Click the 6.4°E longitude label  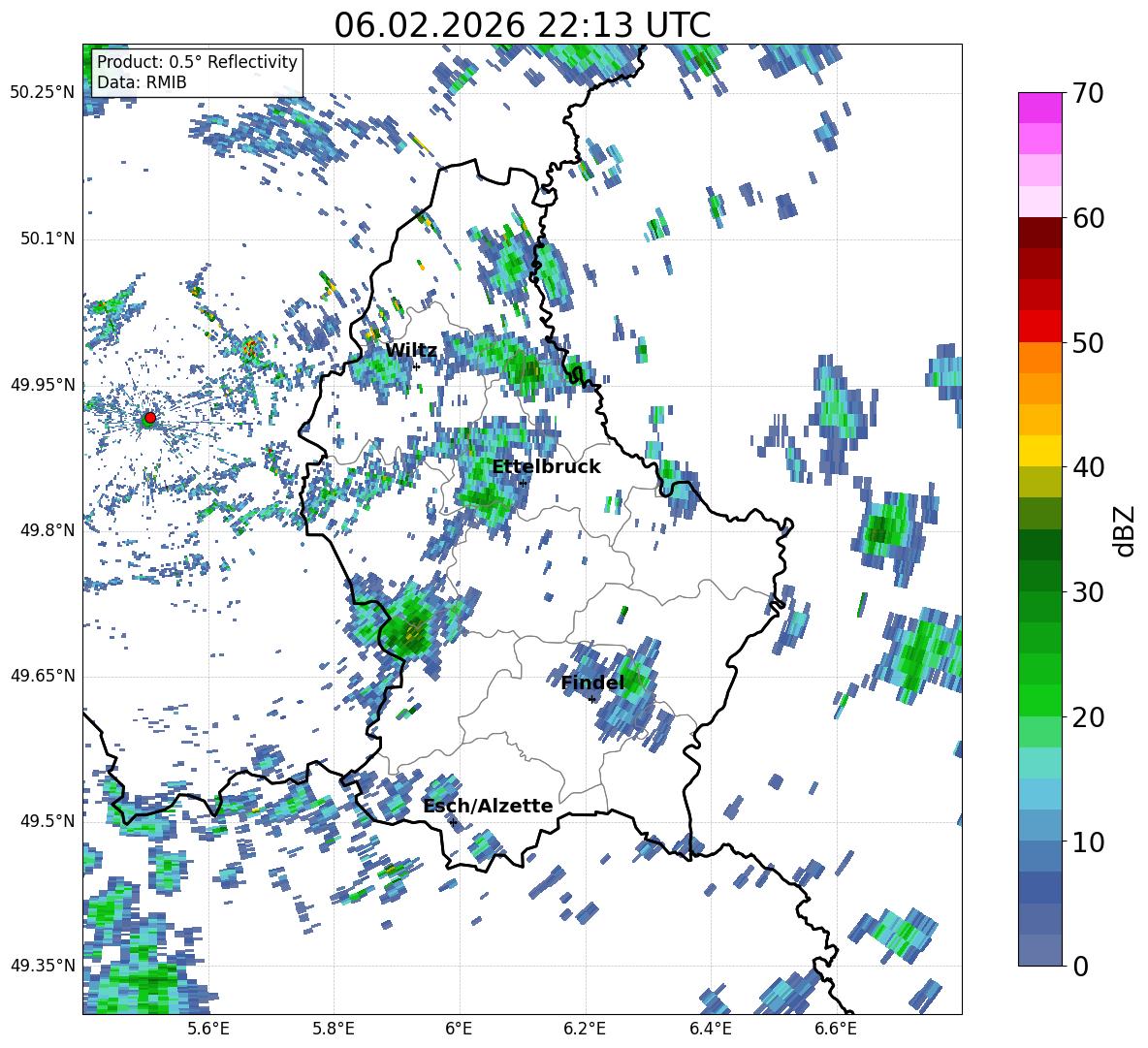[710, 1029]
